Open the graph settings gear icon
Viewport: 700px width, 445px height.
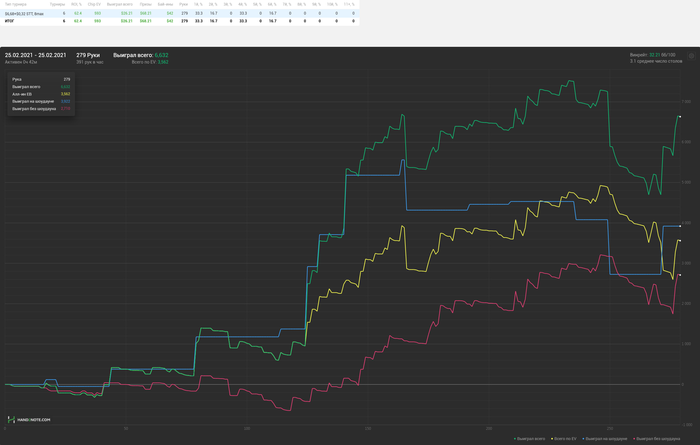(x=692, y=56)
